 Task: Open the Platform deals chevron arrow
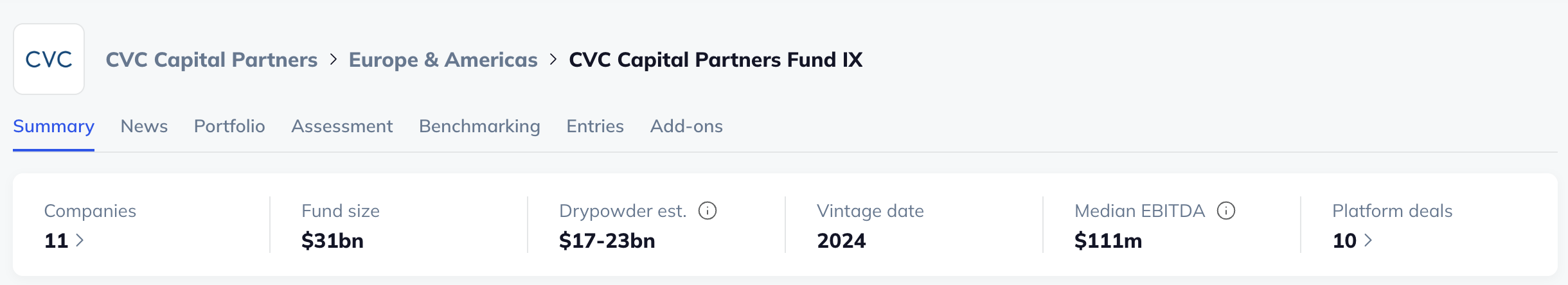[1368, 240]
